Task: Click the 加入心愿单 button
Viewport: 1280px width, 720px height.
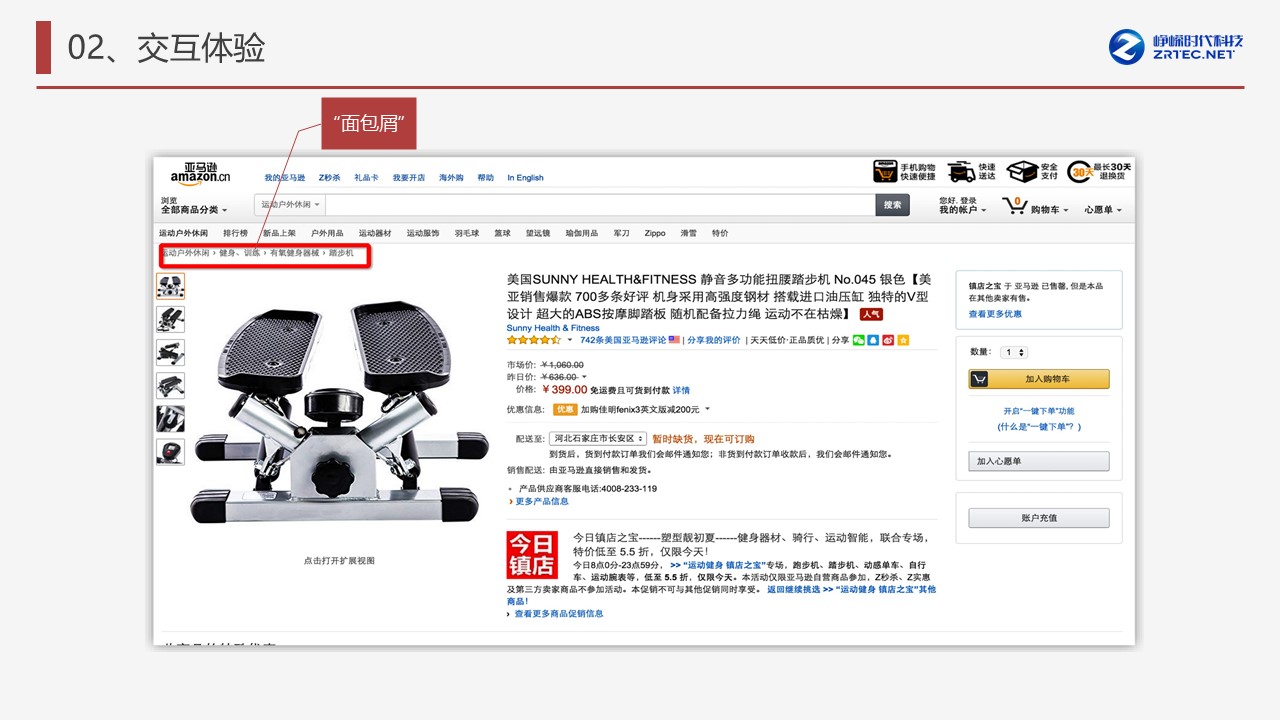Action: (x=1038, y=461)
